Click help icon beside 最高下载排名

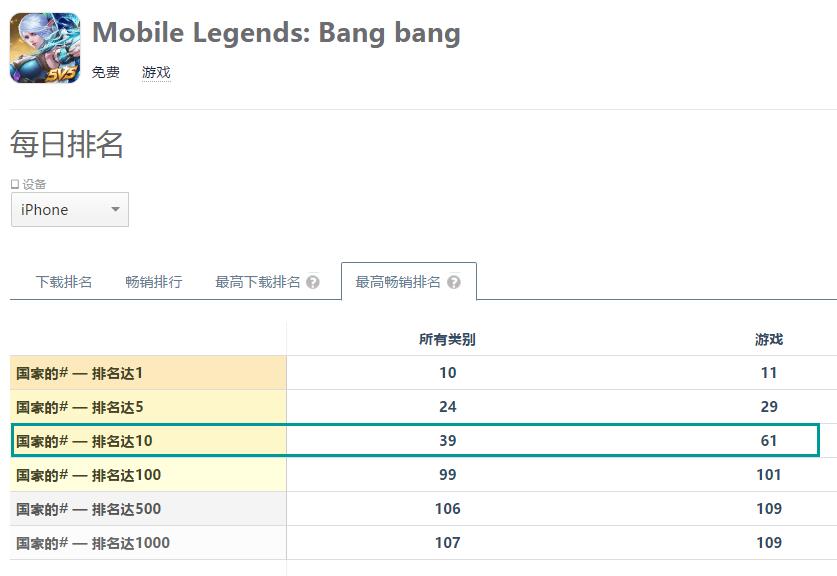tap(313, 282)
